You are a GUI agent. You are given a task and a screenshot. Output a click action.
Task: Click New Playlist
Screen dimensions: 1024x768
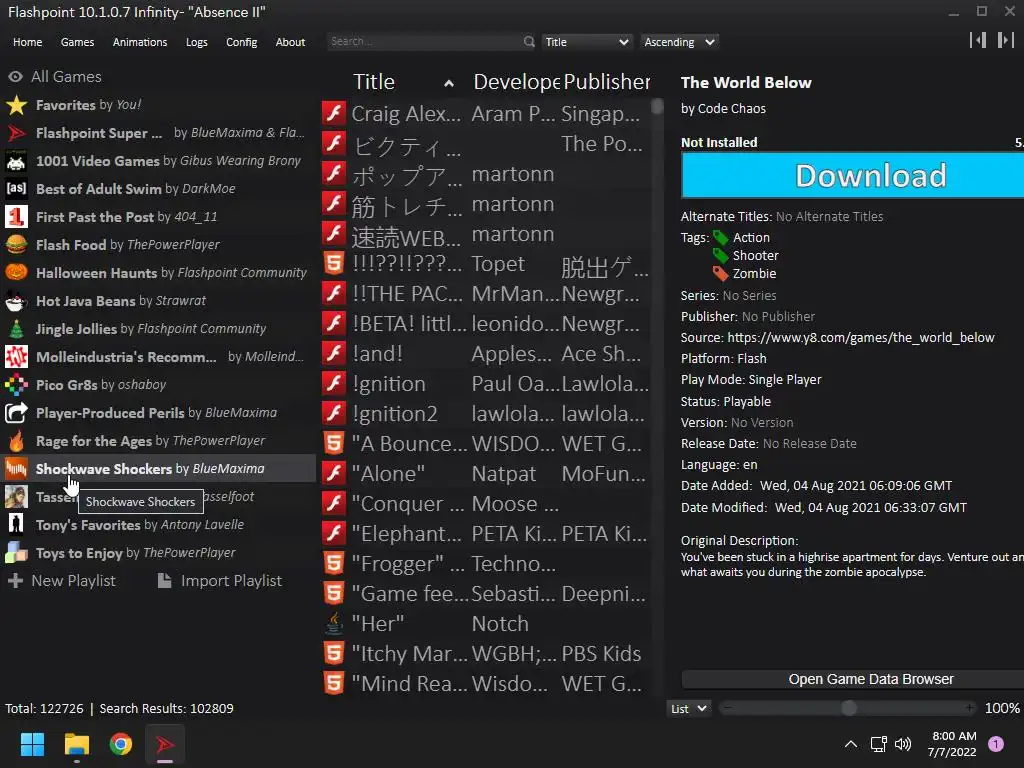(x=63, y=581)
